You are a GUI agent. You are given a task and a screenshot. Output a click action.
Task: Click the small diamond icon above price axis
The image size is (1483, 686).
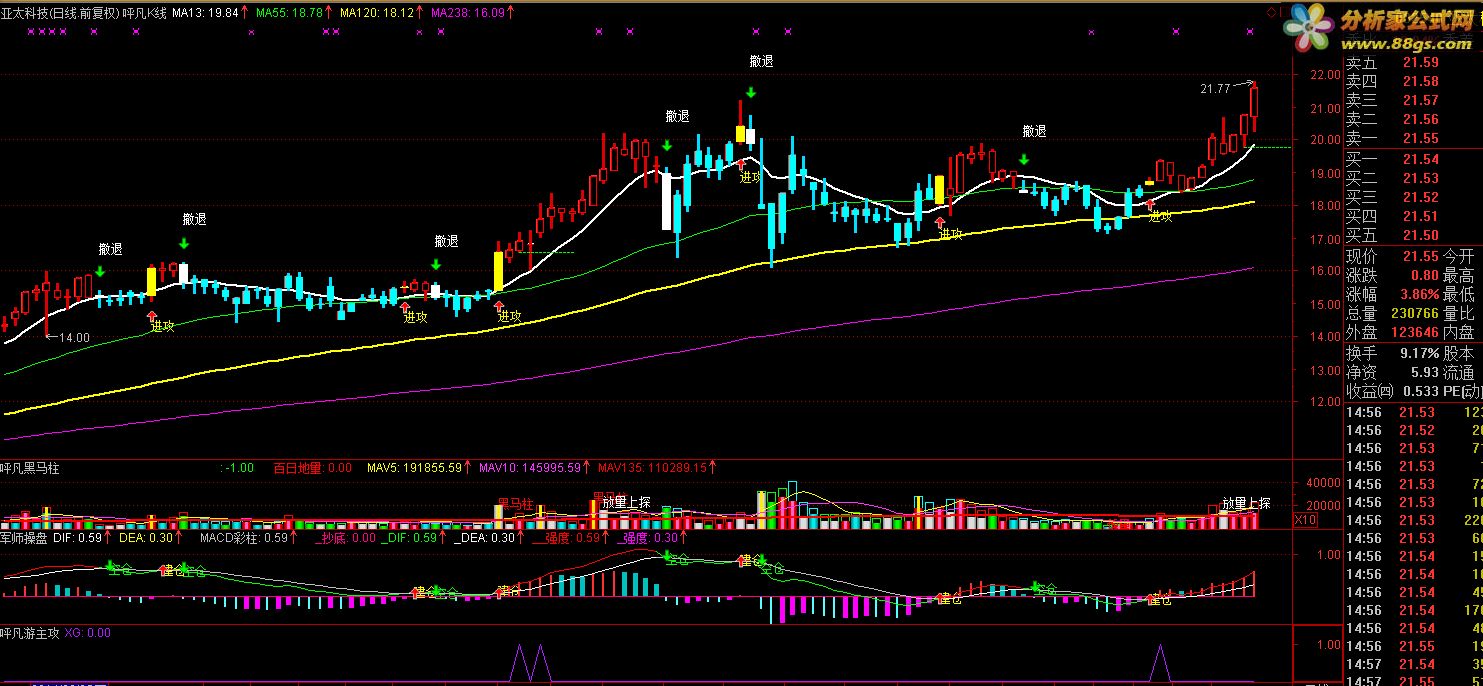(1270, 11)
